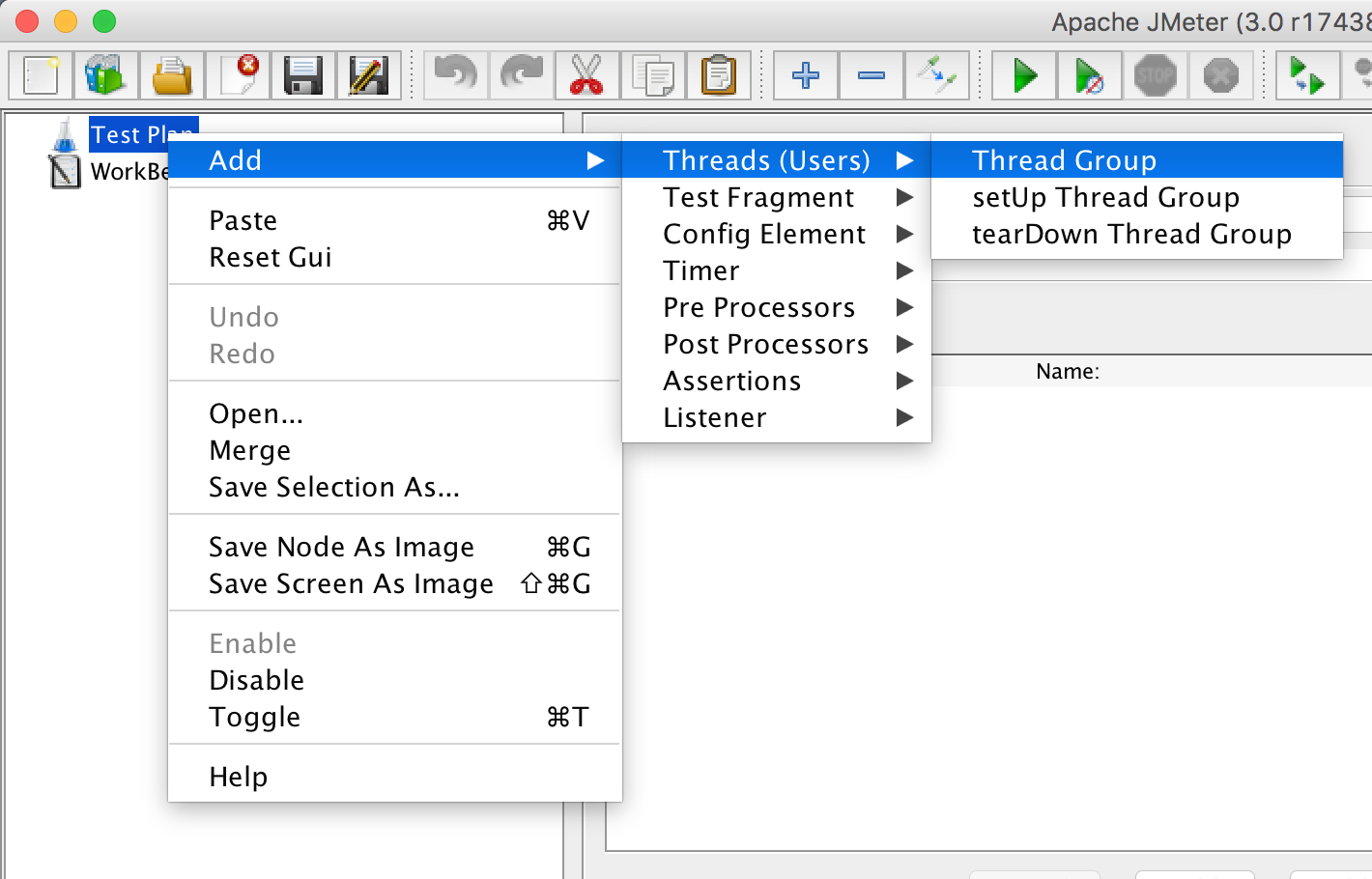Click the green Start run icon

1024,75
